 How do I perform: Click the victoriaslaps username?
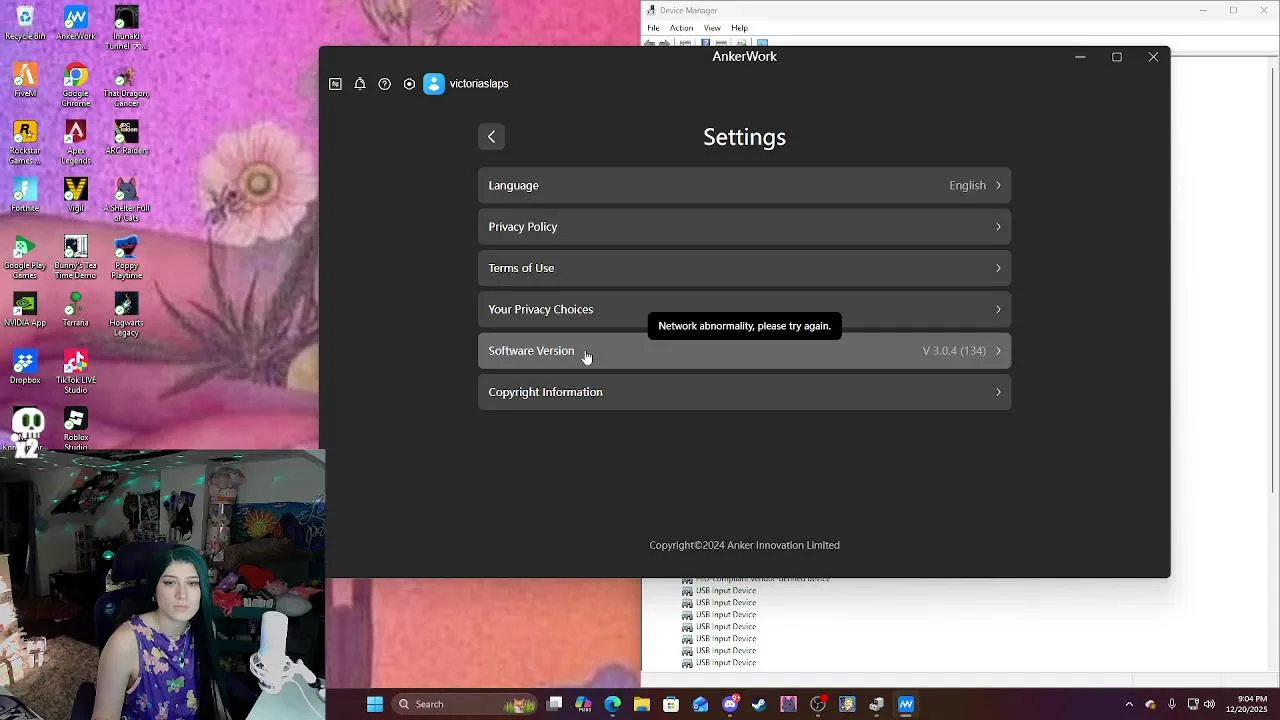pos(479,84)
